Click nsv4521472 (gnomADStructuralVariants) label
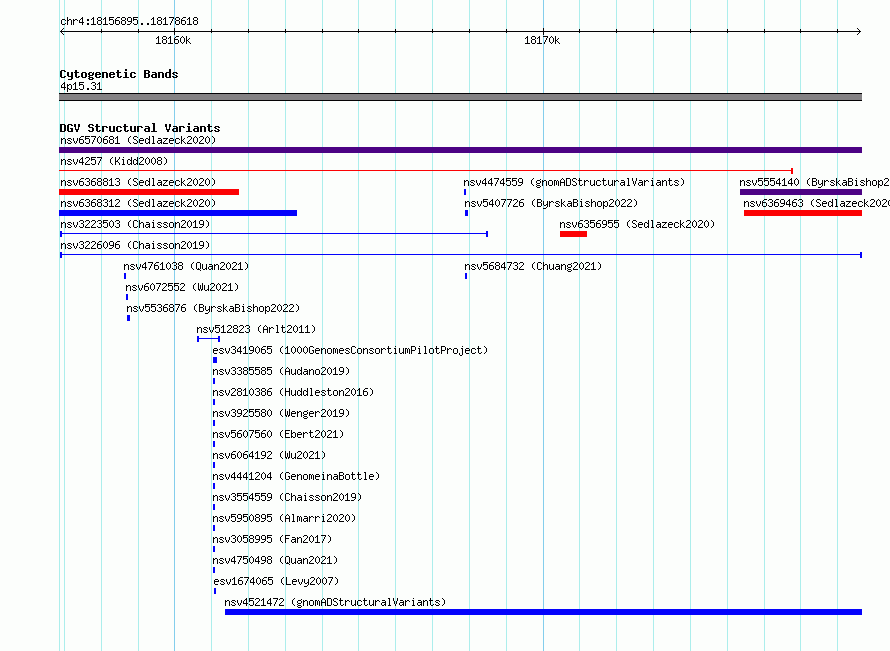 (x=335, y=602)
